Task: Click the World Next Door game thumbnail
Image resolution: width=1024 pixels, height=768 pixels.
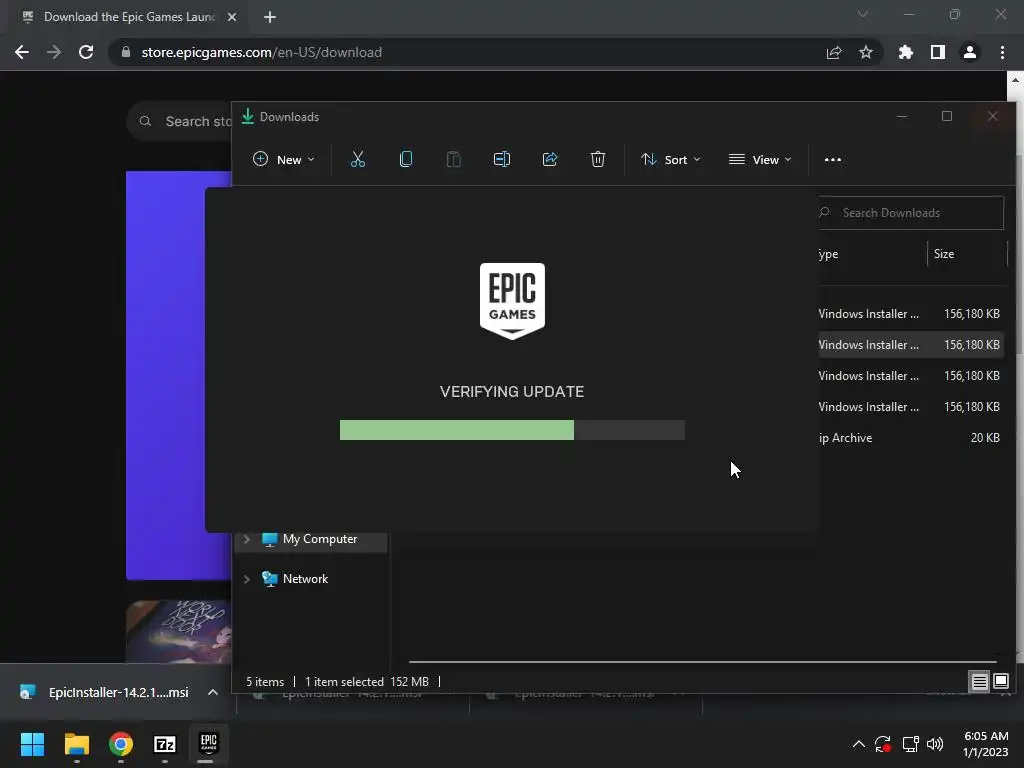Action: (x=179, y=632)
